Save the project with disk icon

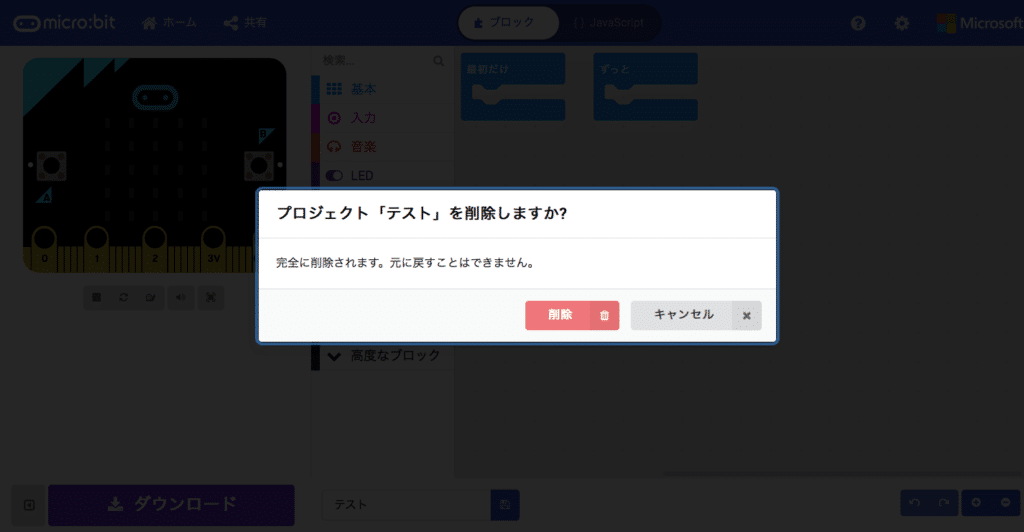tap(505, 505)
